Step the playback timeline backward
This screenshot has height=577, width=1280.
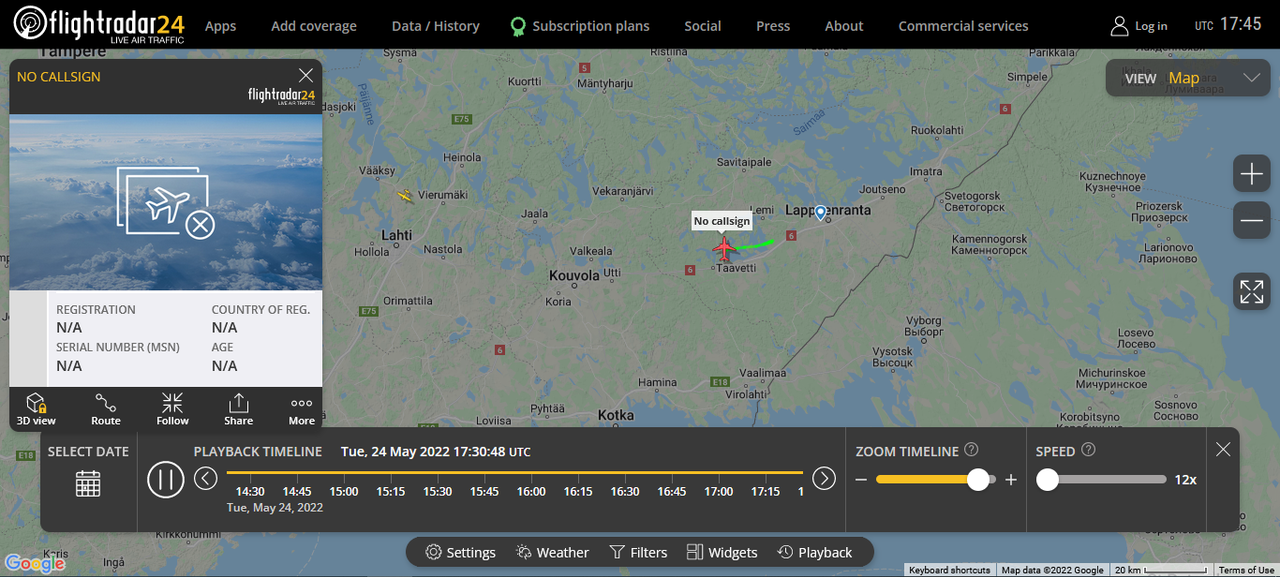pos(205,478)
